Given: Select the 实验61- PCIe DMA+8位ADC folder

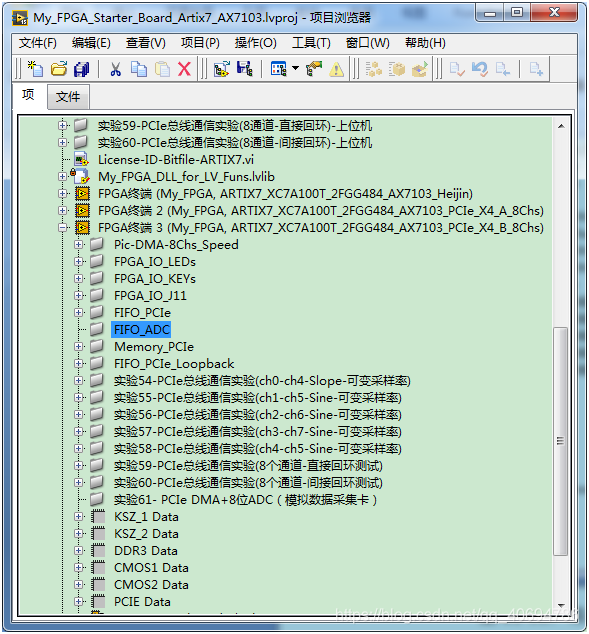Looking at the screenshot, I should (x=245, y=500).
